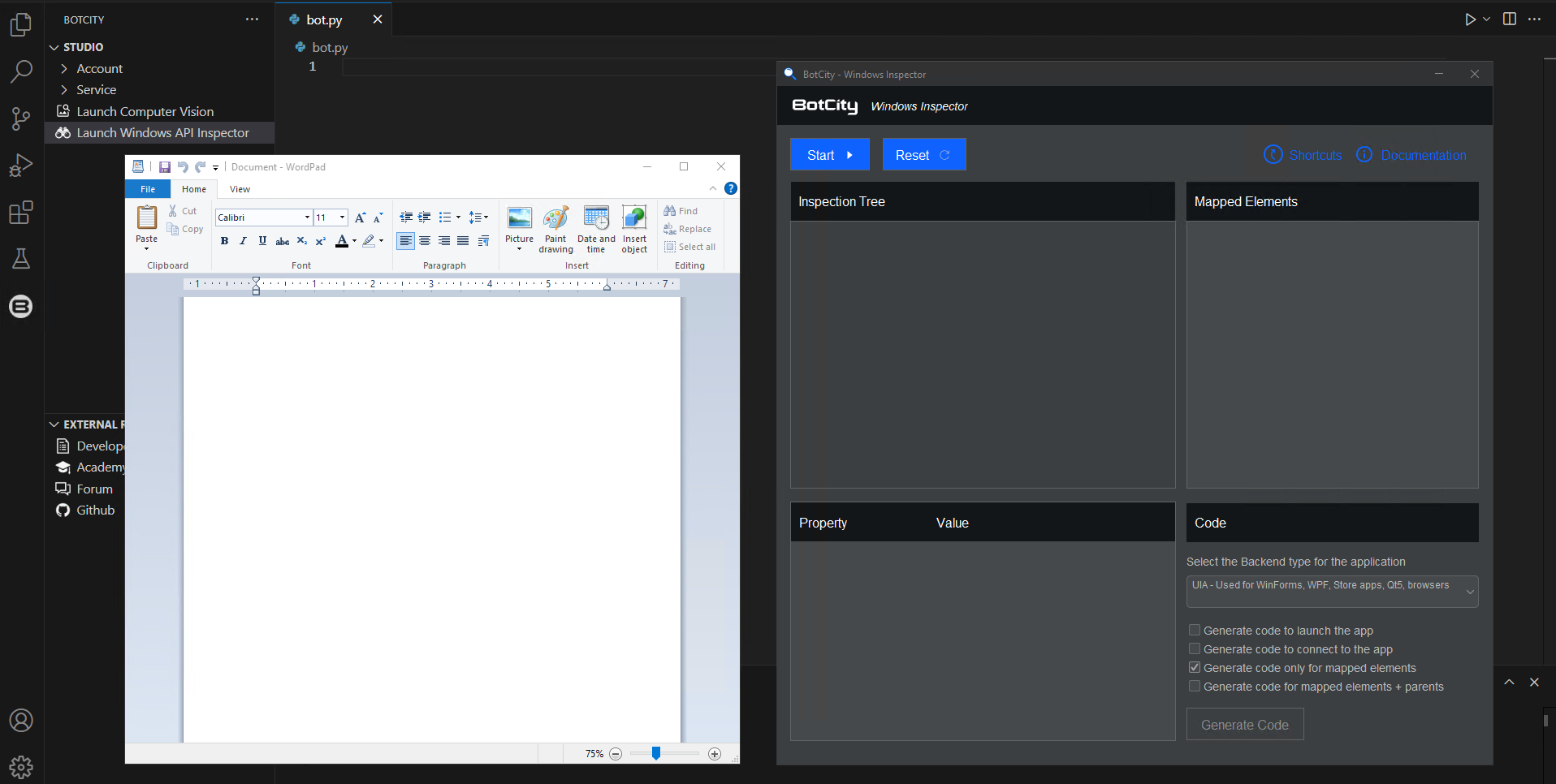The height and width of the screenshot is (784, 1556).
Task: Uncheck Generate code only for mapped elements
Action: pyautogui.click(x=1195, y=668)
